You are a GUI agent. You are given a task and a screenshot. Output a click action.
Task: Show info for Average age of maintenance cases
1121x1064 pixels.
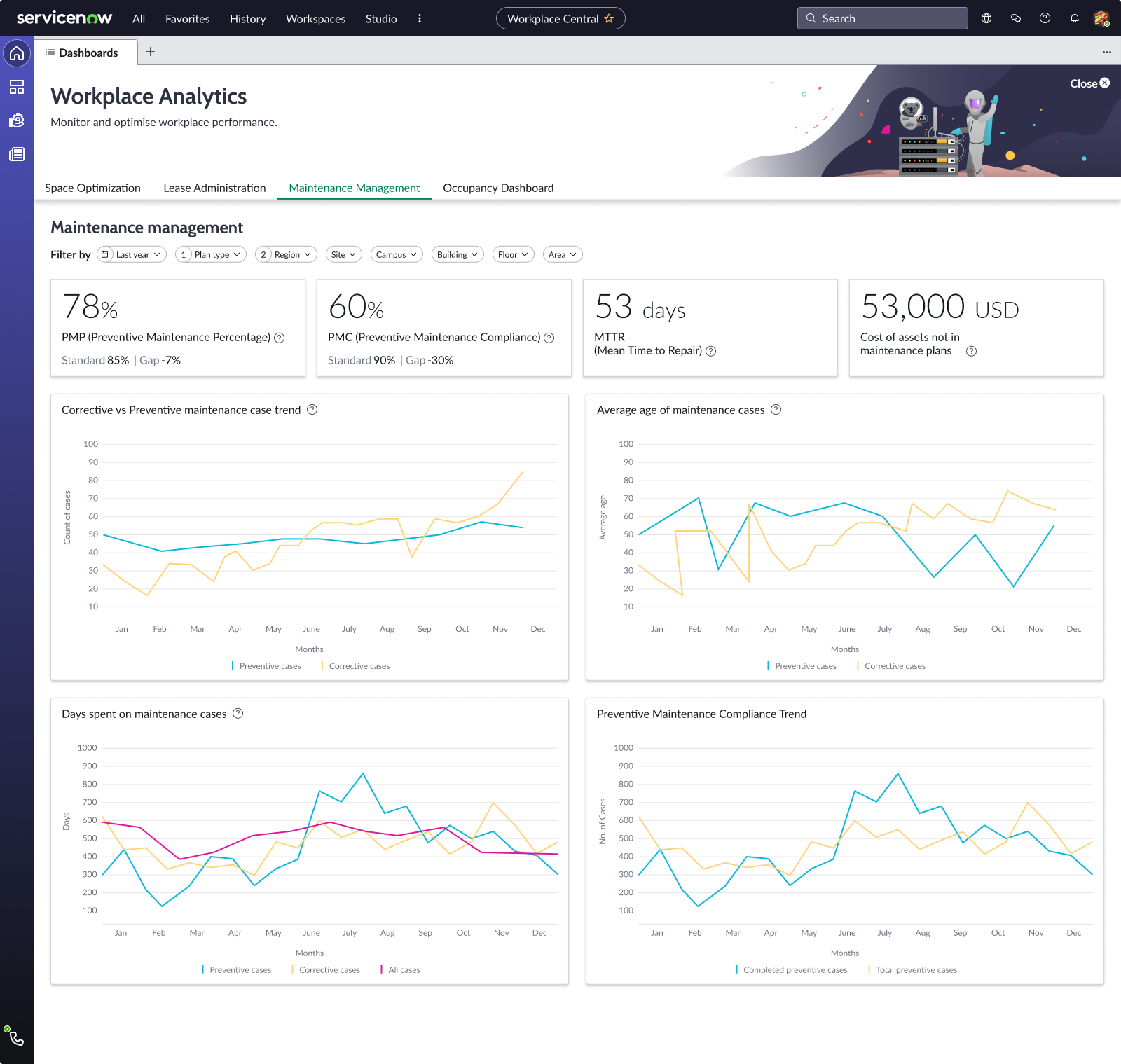pos(776,410)
